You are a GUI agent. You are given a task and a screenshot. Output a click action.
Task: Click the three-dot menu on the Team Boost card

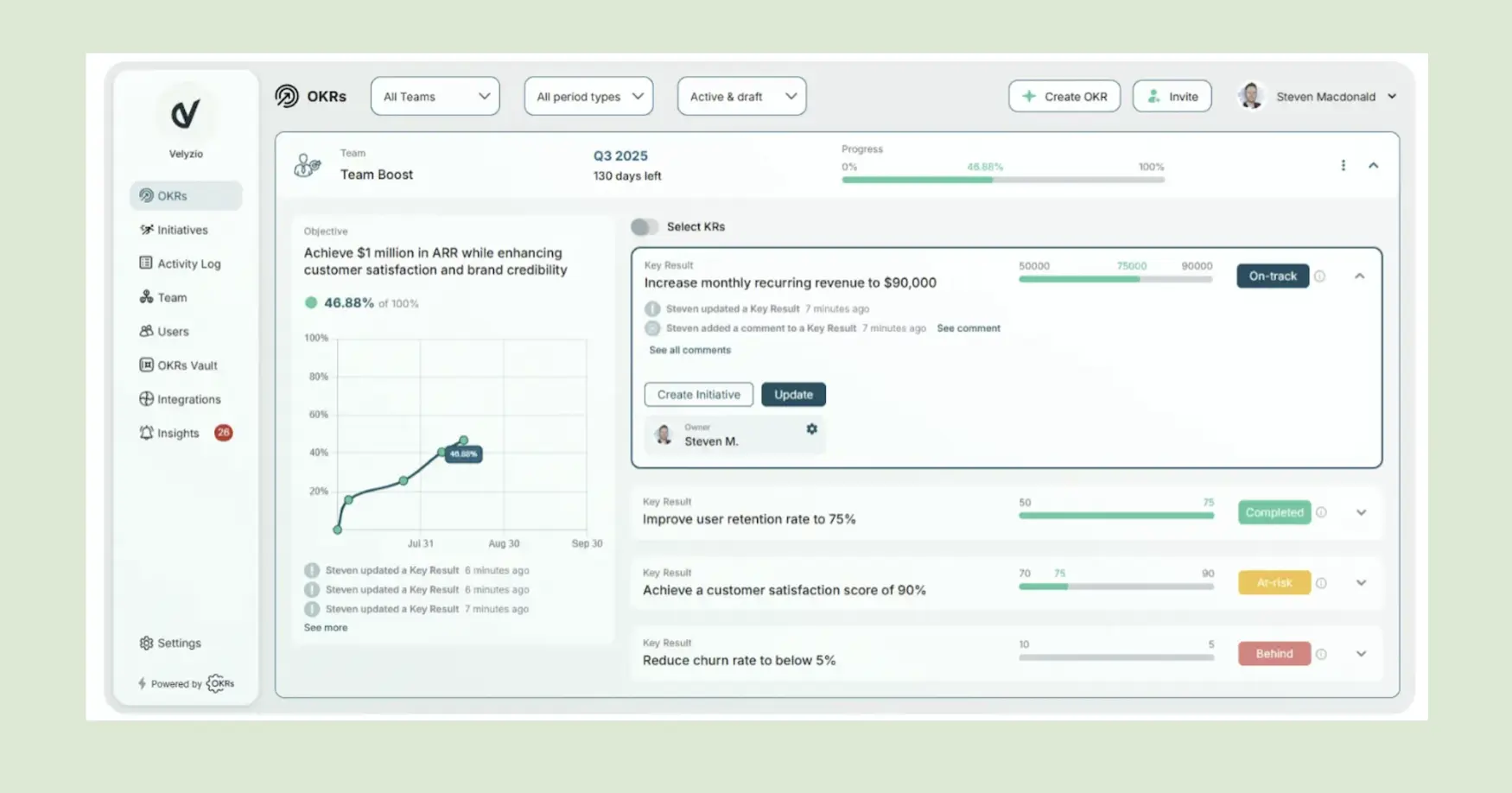click(x=1344, y=164)
